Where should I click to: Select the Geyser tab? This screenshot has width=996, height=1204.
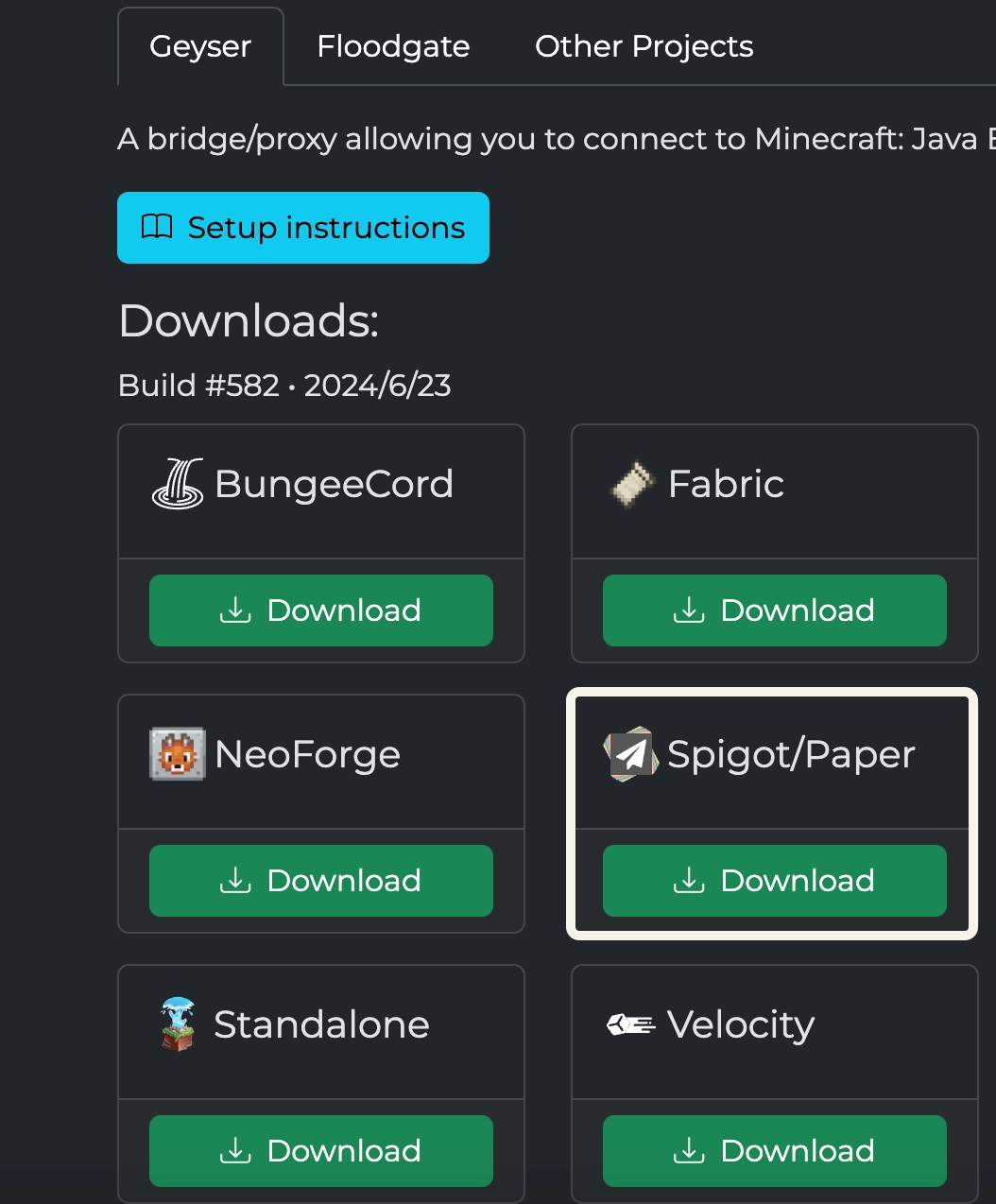[x=200, y=46]
